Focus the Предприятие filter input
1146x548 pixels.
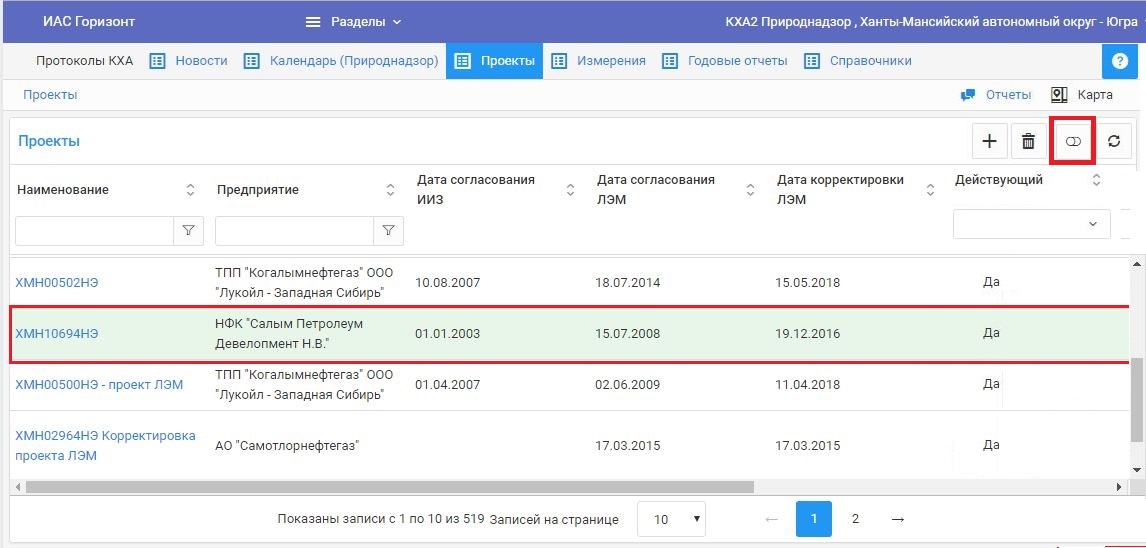pyautogui.click(x=295, y=231)
